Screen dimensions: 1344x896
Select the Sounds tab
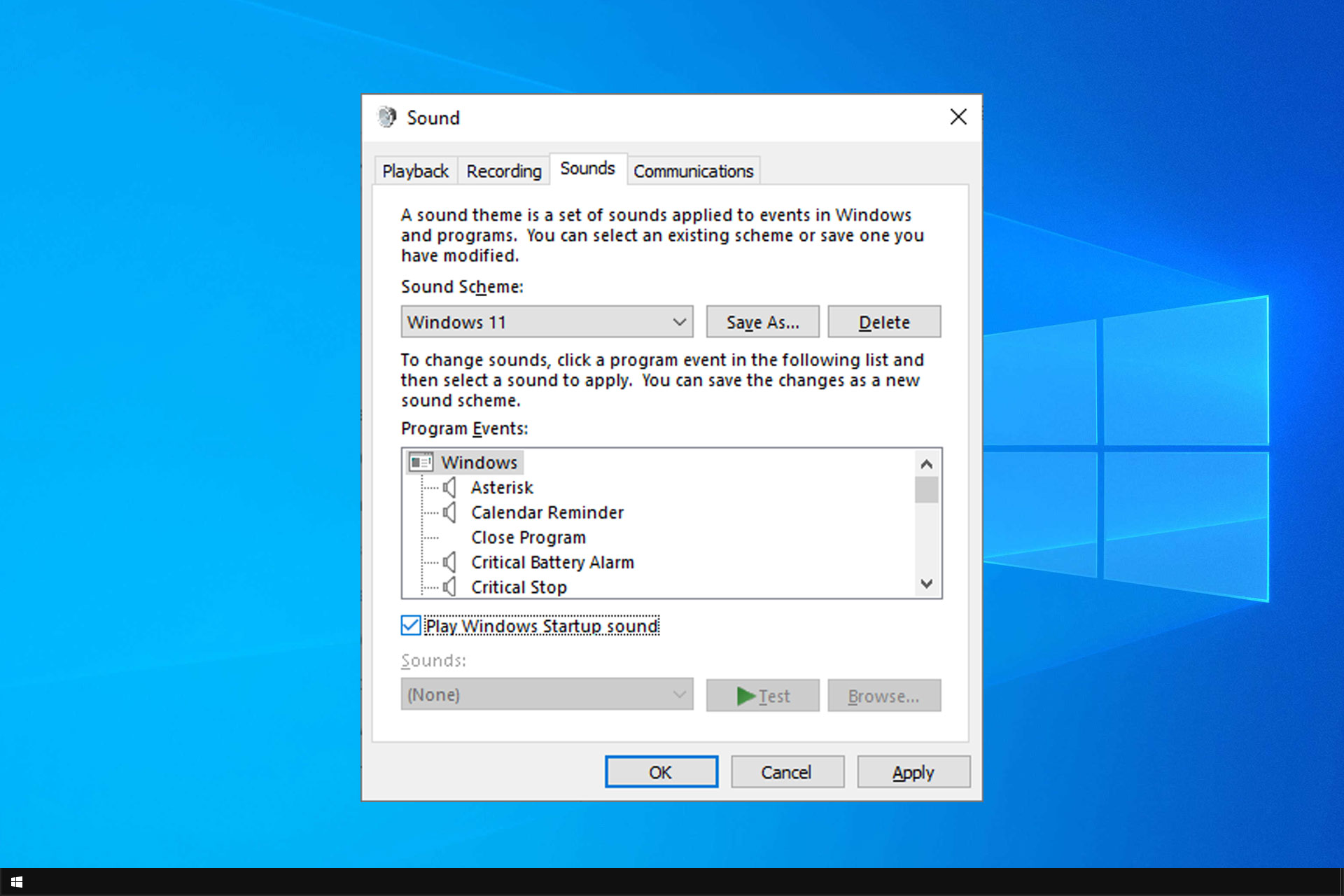[x=587, y=169]
